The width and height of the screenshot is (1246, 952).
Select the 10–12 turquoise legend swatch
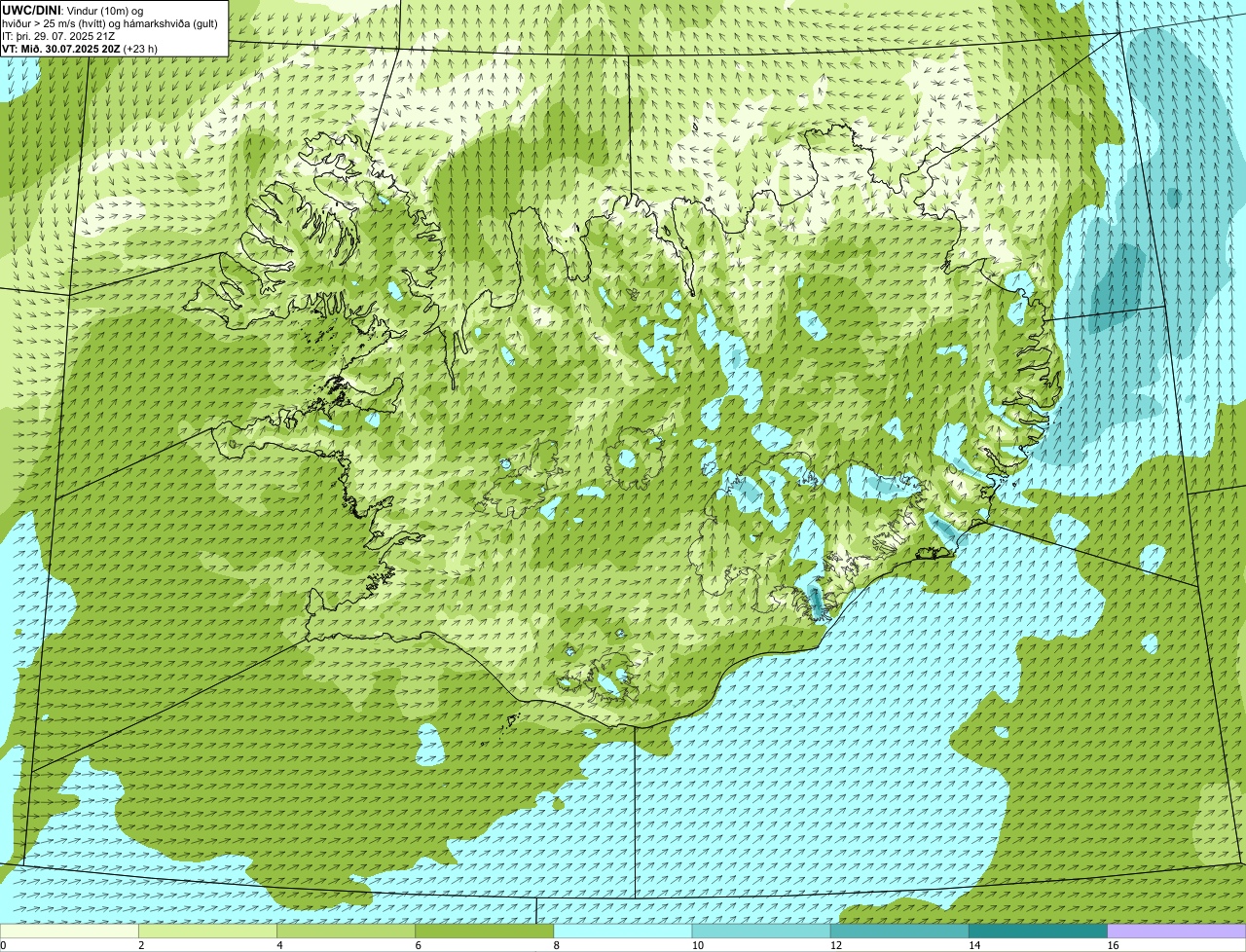coord(761,931)
